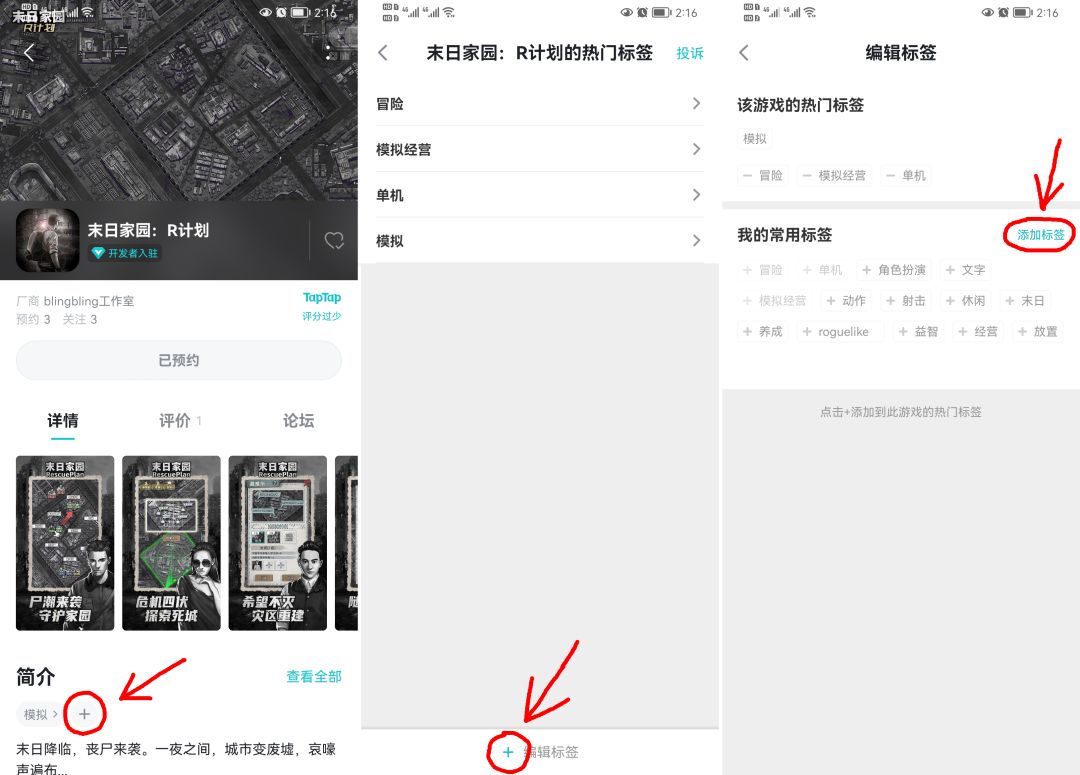This screenshot has width=1080, height=775.
Task: Open the 论坛 tab
Action: [x=298, y=421]
